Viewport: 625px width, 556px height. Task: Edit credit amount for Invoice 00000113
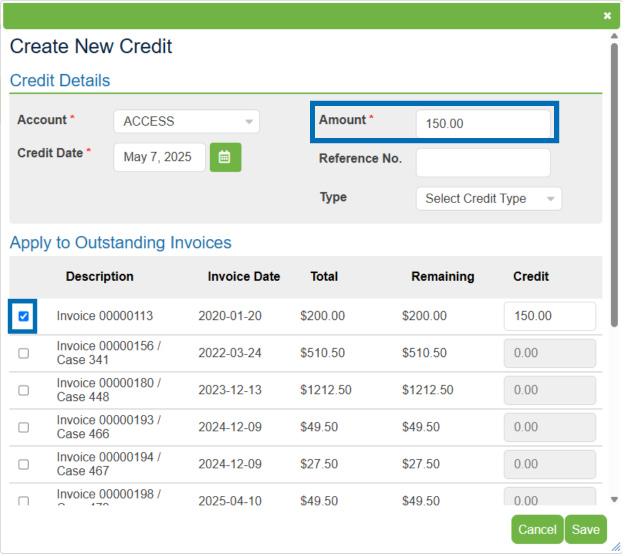tap(549, 316)
